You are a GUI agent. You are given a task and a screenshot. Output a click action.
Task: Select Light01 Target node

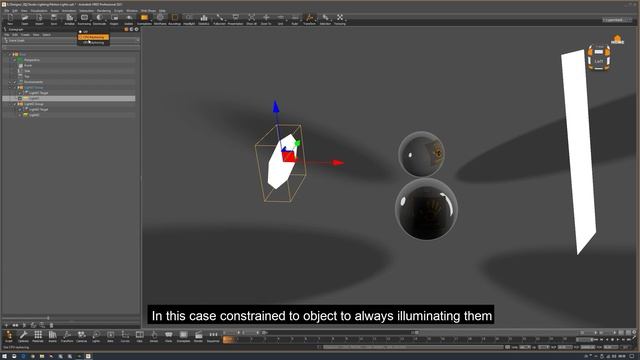tap(38, 93)
